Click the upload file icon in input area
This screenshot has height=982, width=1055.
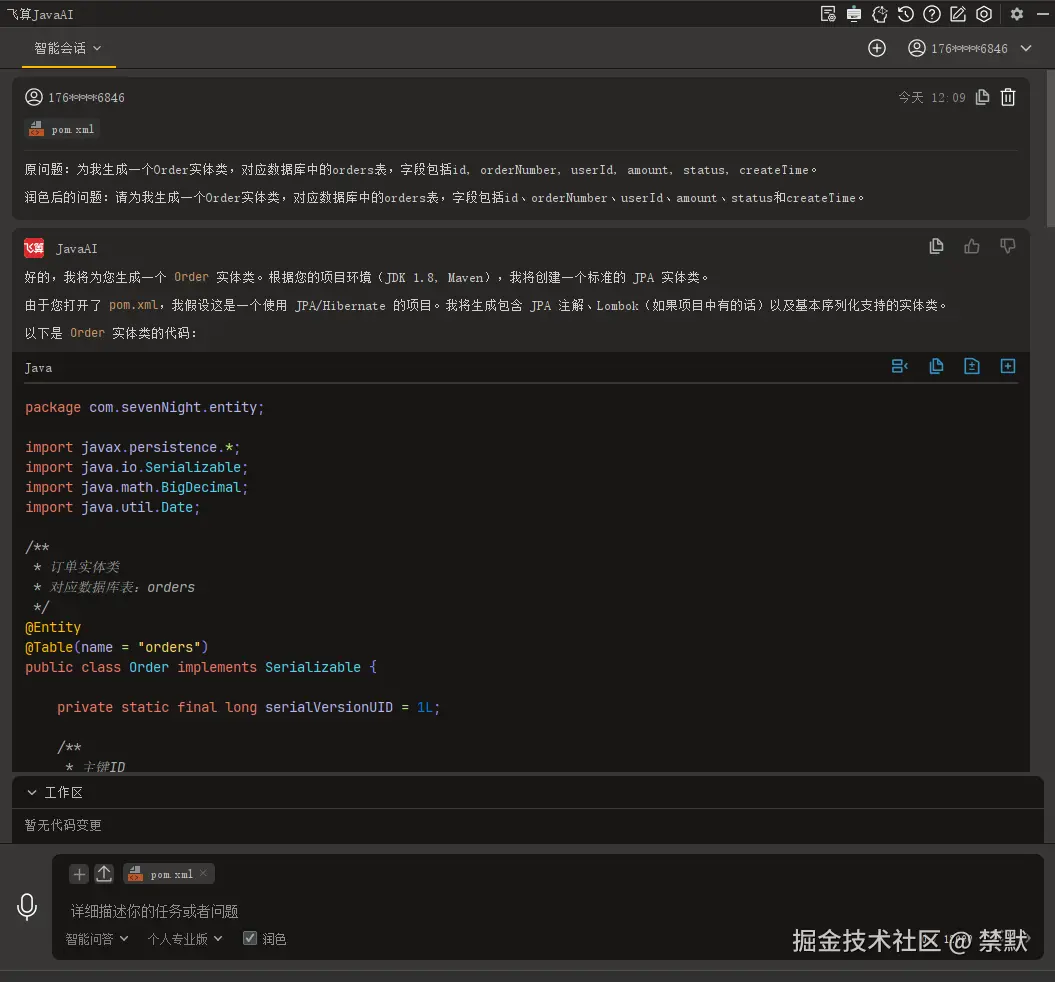click(104, 874)
